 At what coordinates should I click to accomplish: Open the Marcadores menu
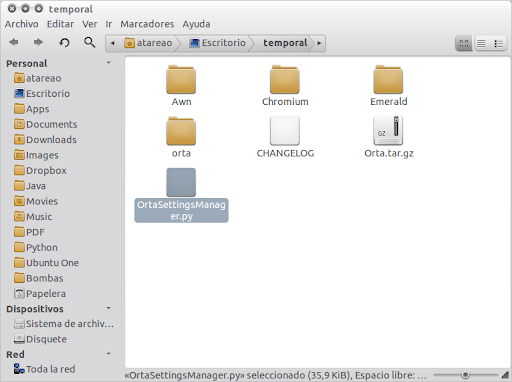(147, 24)
